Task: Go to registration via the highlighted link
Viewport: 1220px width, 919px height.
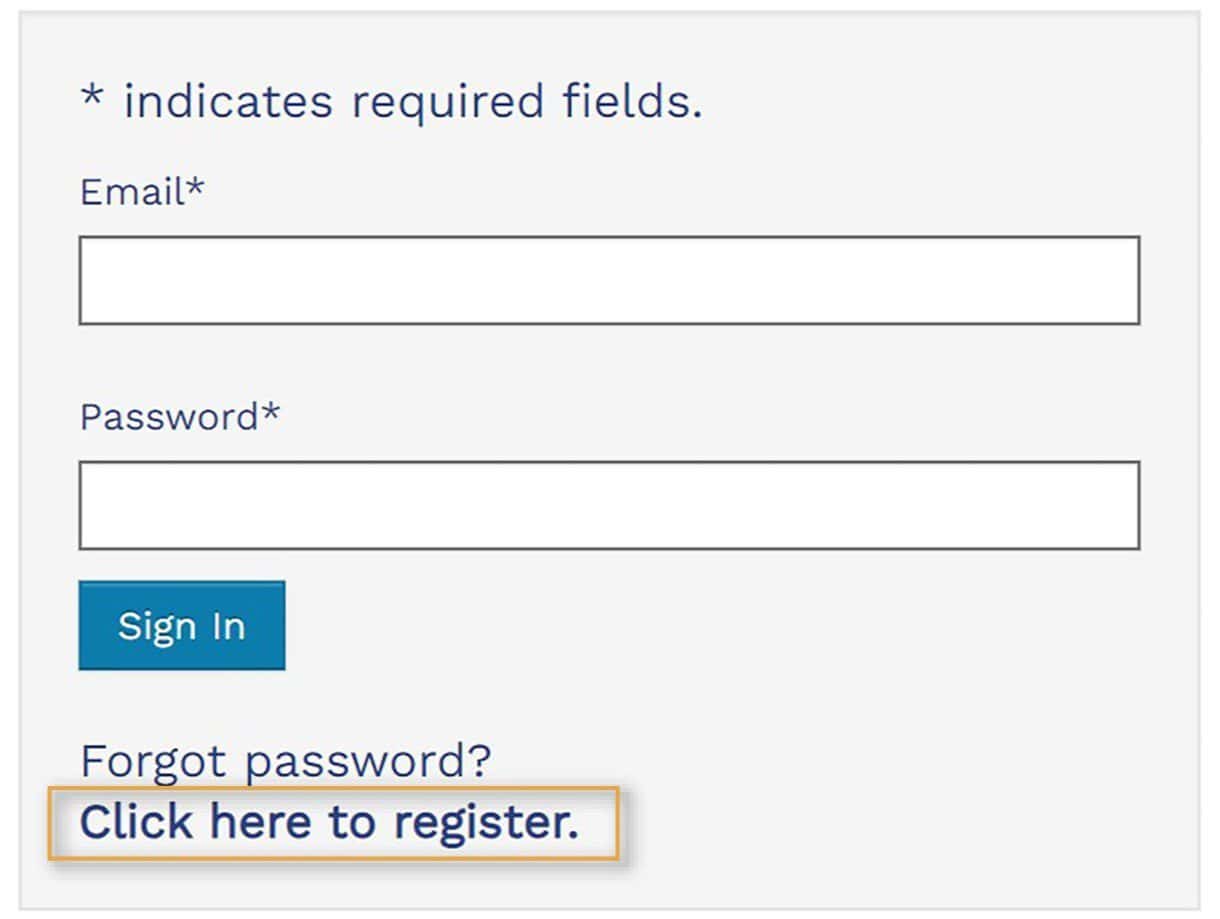Action: tap(329, 823)
